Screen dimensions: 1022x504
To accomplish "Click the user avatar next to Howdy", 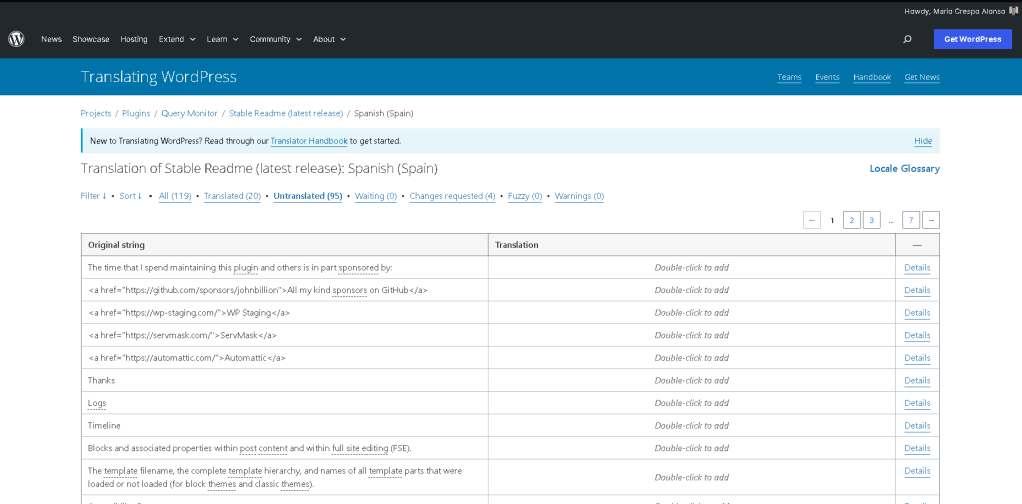I will (1012, 11).
